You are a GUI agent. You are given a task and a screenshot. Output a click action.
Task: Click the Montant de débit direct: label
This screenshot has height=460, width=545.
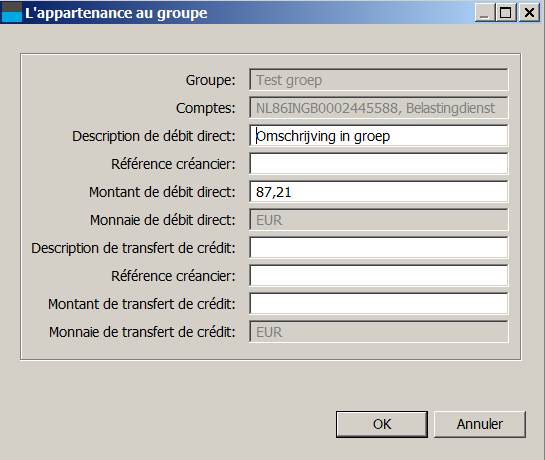tap(162, 192)
